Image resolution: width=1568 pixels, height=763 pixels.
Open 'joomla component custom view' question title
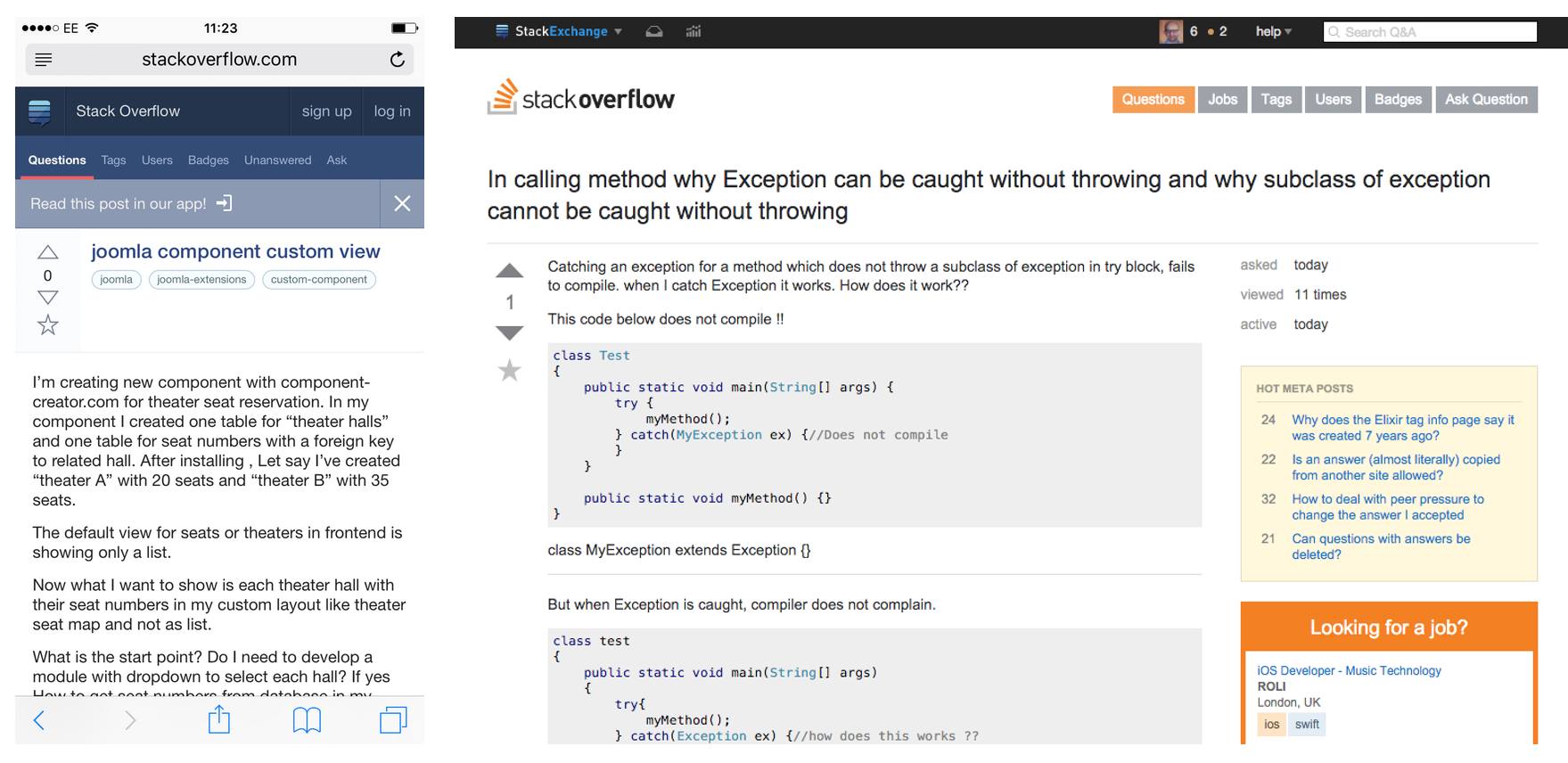[235, 251]
